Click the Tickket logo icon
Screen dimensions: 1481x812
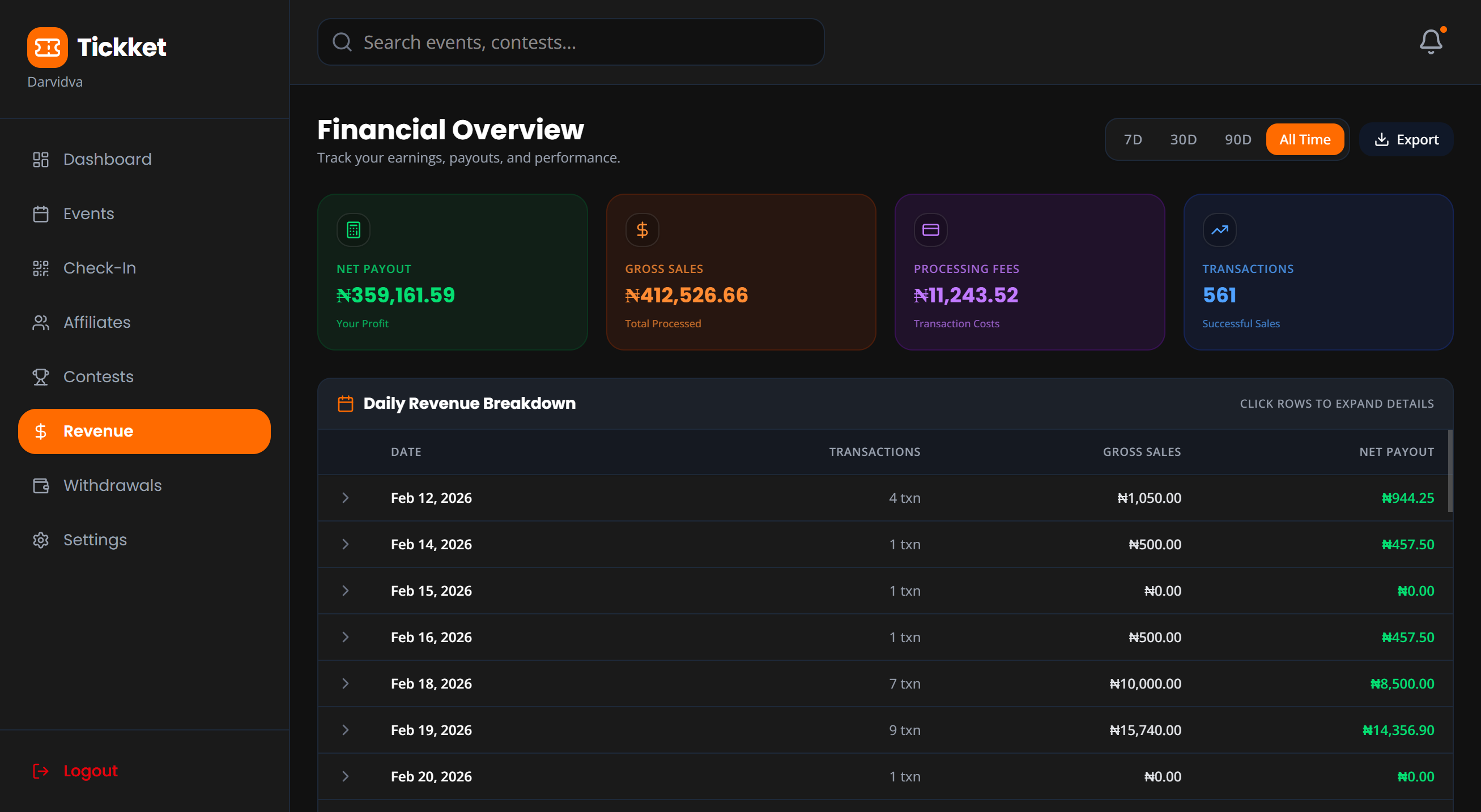tap(47, 47)
